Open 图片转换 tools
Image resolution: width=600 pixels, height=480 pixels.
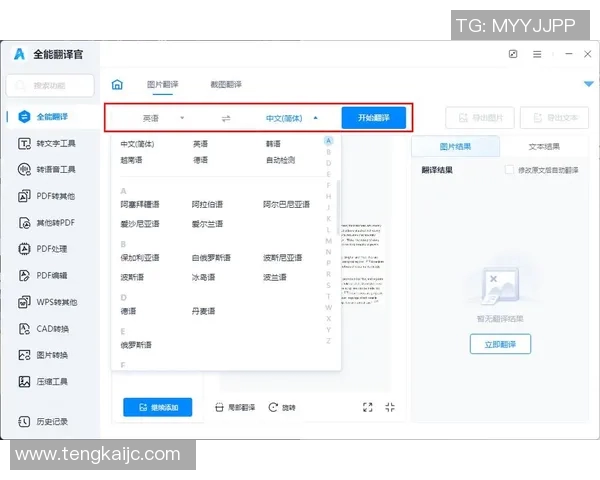point(43,355)
